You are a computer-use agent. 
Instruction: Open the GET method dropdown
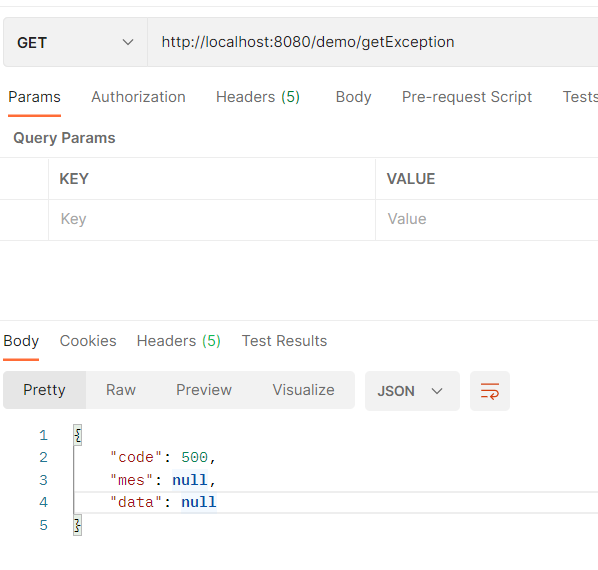[76, 42]
